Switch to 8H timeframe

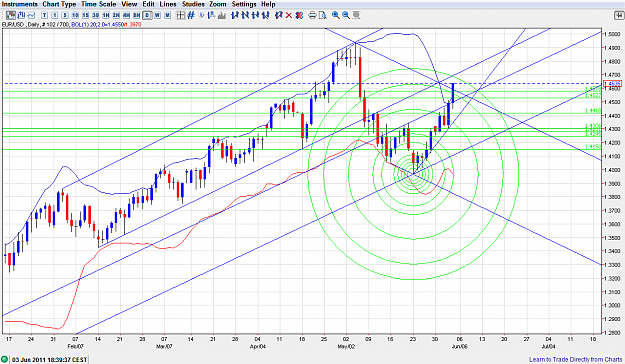137,15
